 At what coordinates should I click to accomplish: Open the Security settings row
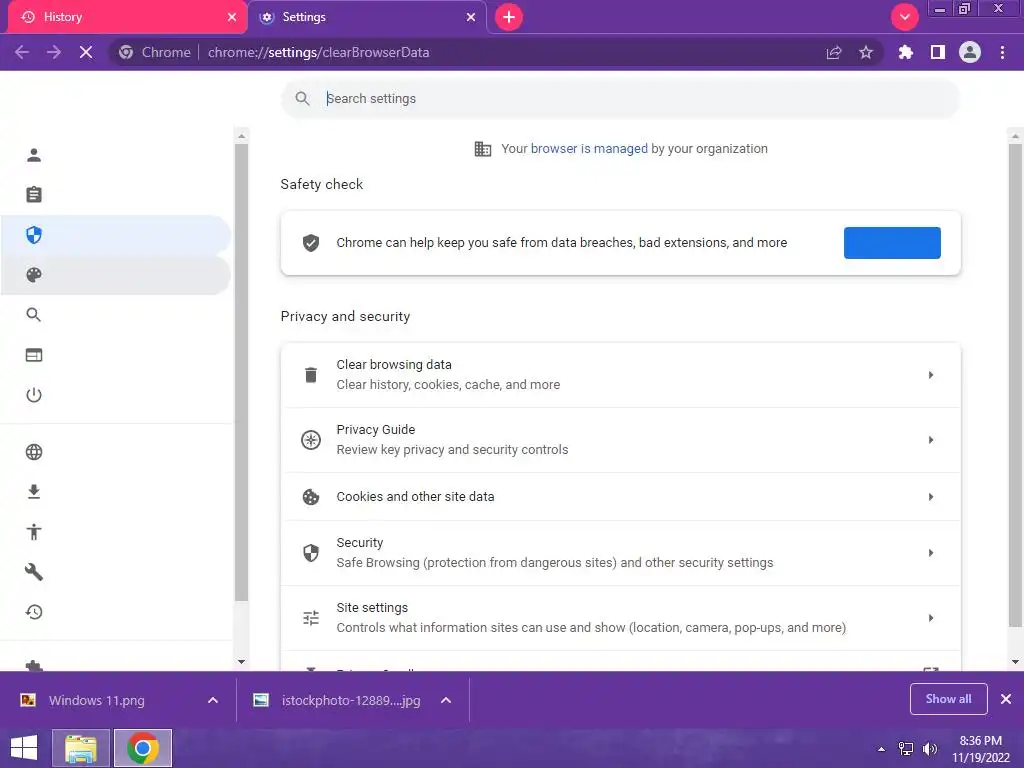[620, 553]
